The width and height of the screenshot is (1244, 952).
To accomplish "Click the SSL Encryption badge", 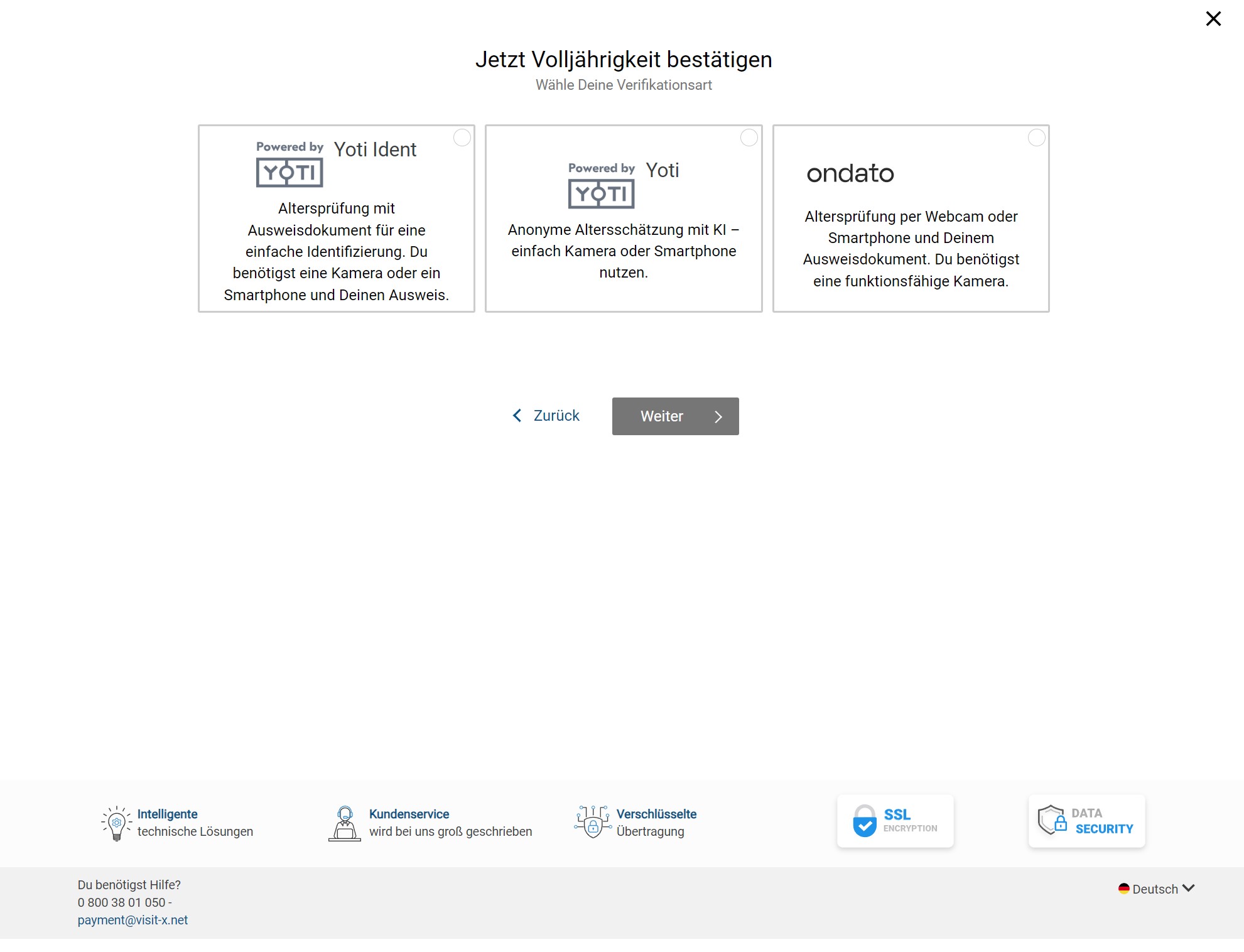I will 895,821.
